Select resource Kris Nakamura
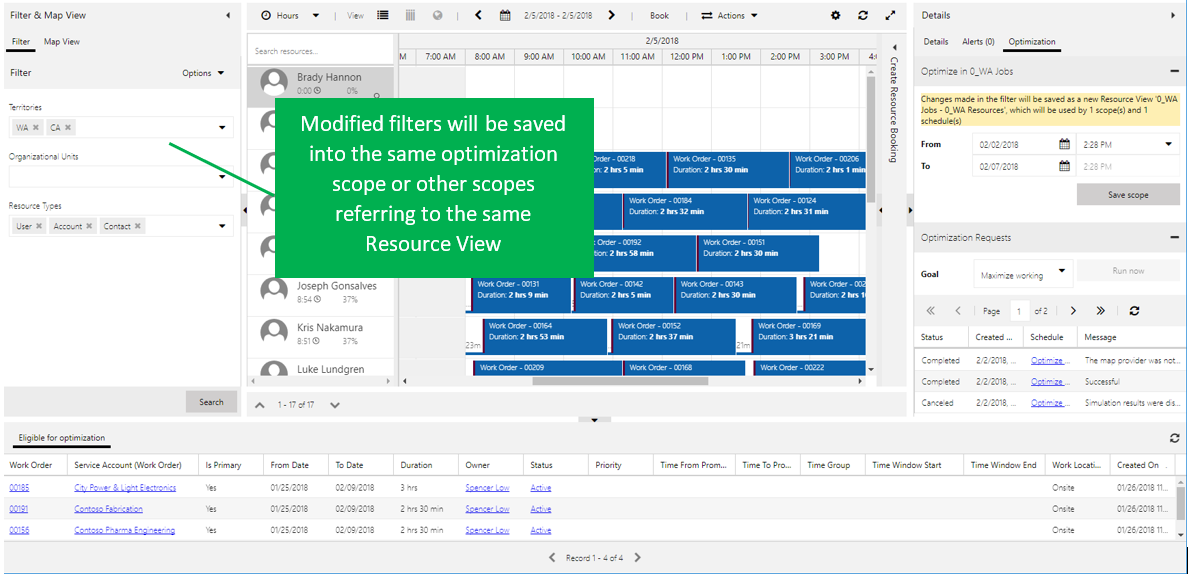The width and height of the screenshot is (1190, 578). (320, 335)
